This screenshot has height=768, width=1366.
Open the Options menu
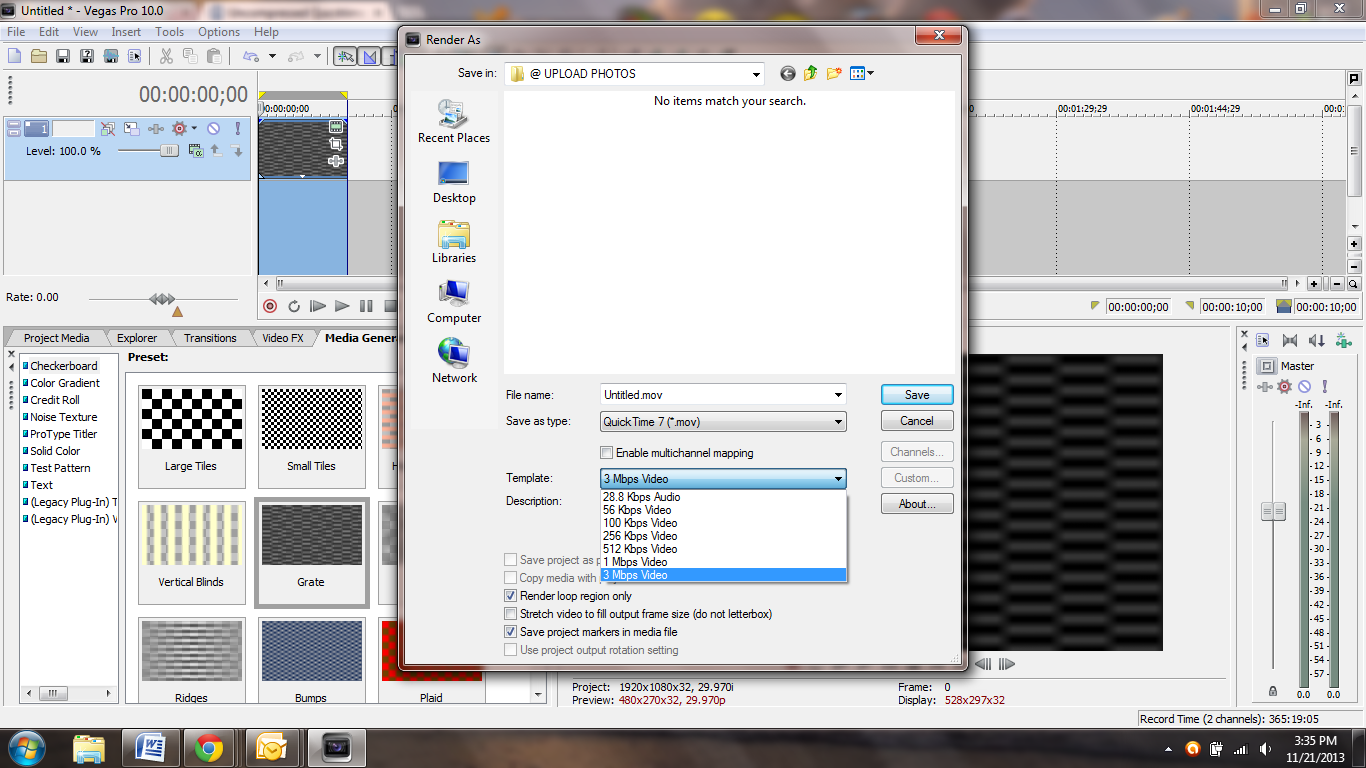(219, 32)
